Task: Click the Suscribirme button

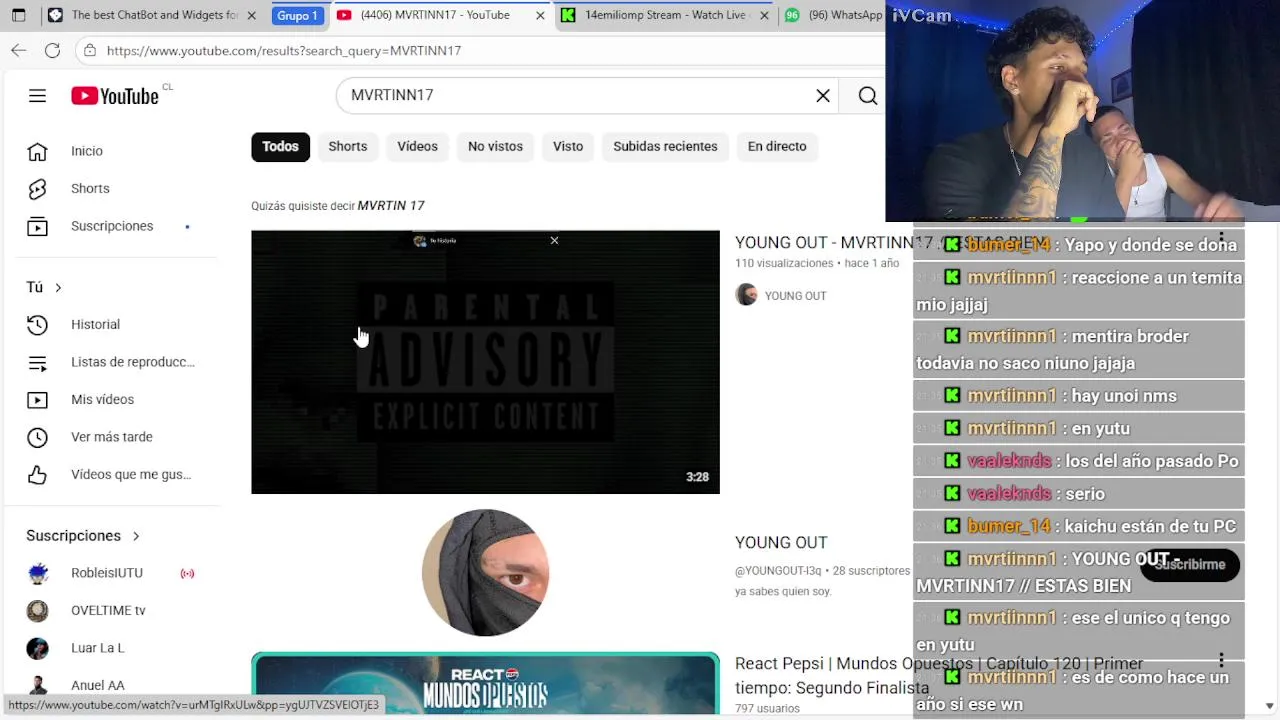Action: pyautogui.click(x=1189, y=564)
